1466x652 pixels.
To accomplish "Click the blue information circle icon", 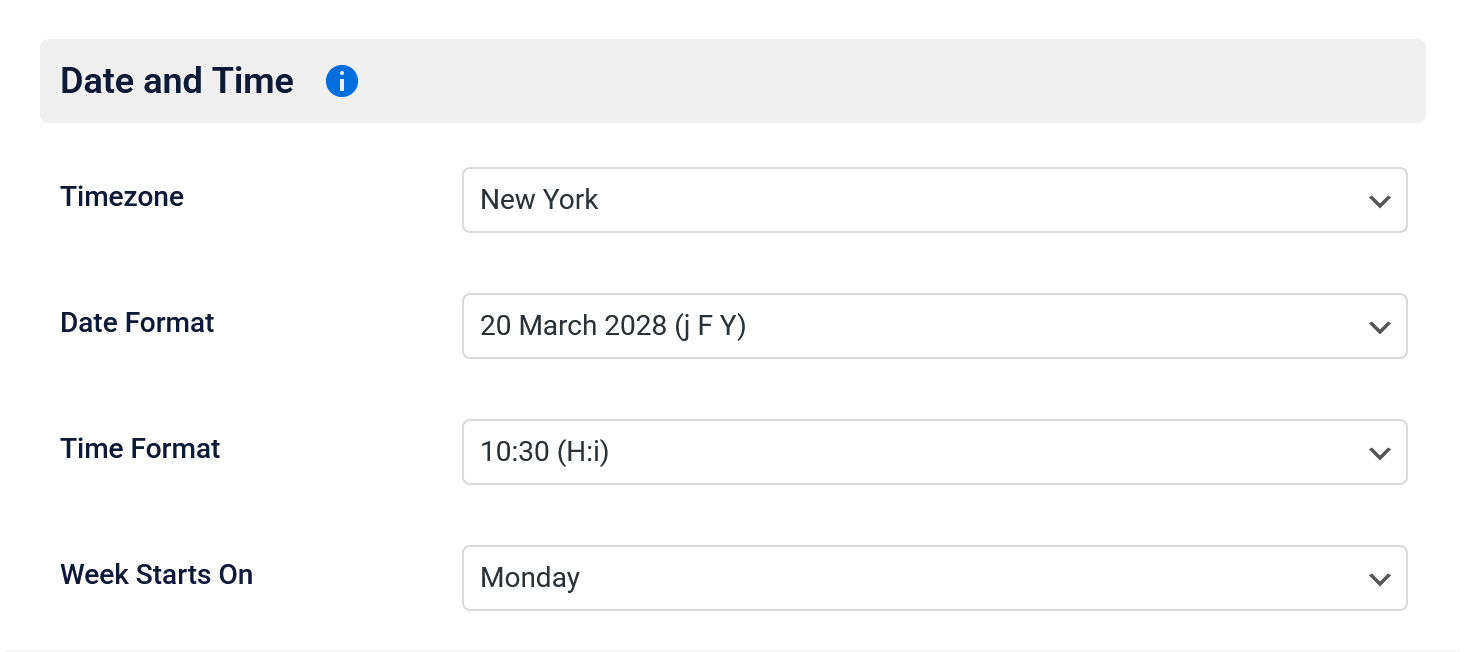I will pos(341,81).
